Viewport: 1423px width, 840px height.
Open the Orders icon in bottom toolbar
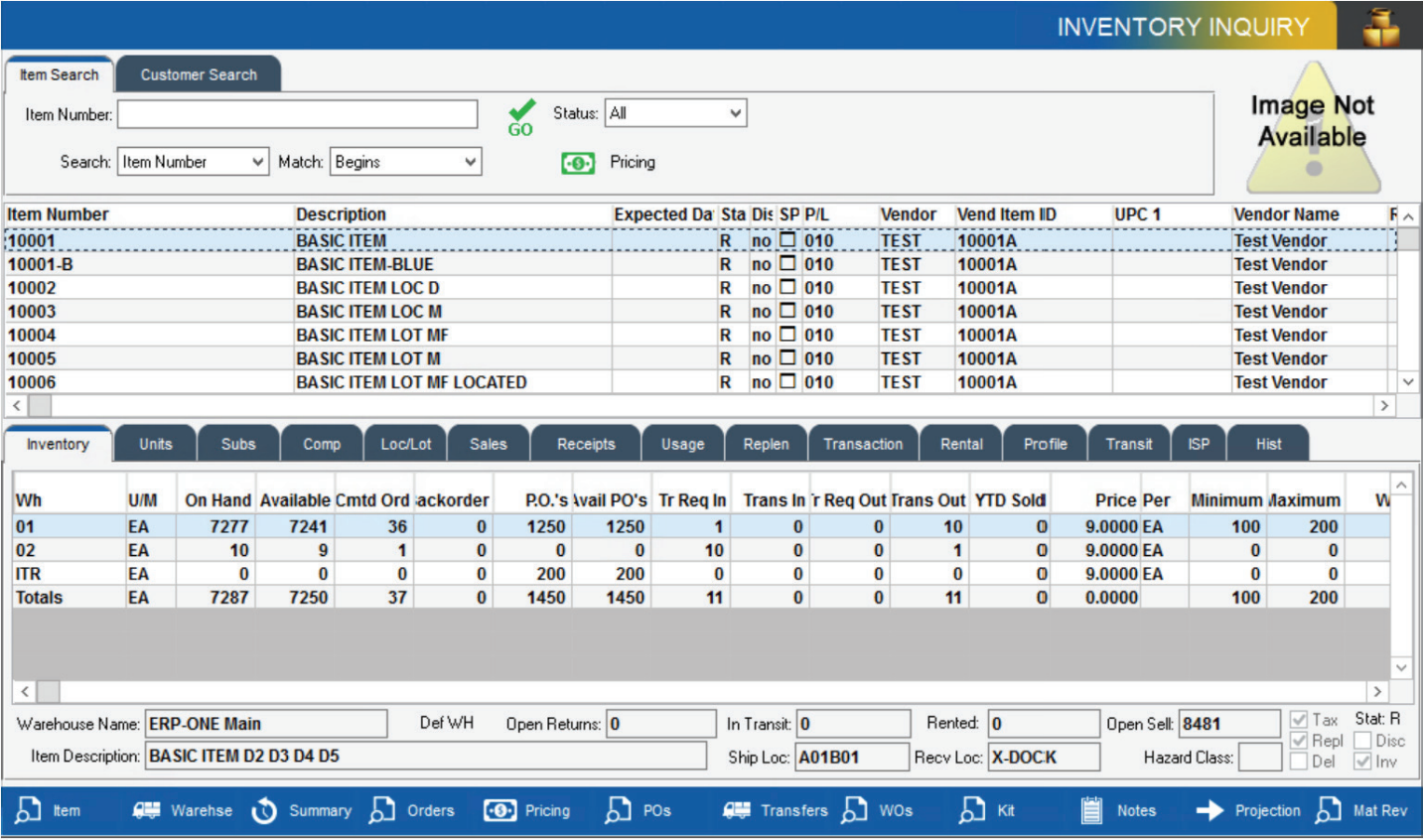[382, 811]
